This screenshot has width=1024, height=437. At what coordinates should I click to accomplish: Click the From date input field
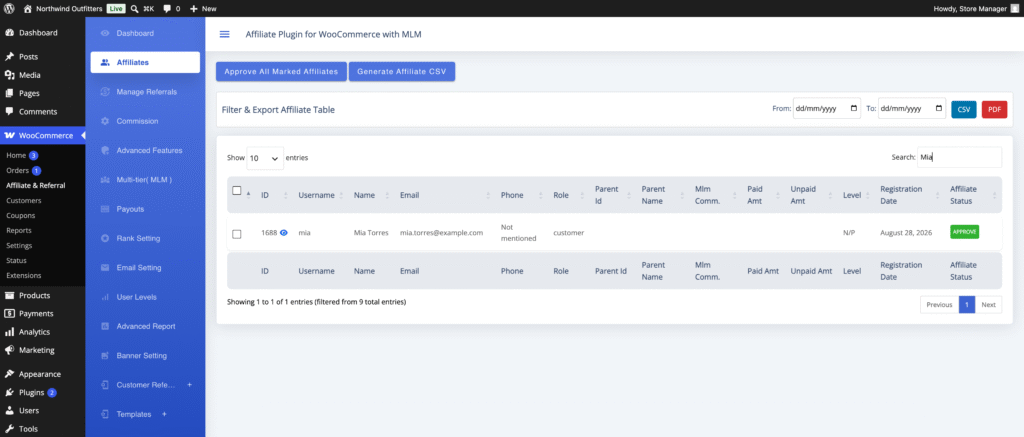[827, 109]
